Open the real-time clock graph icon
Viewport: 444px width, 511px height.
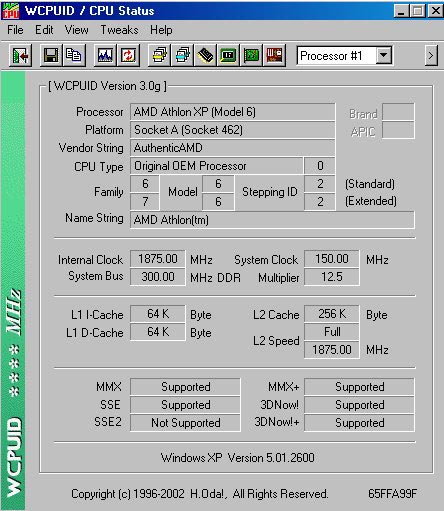[x=105, y=55]
